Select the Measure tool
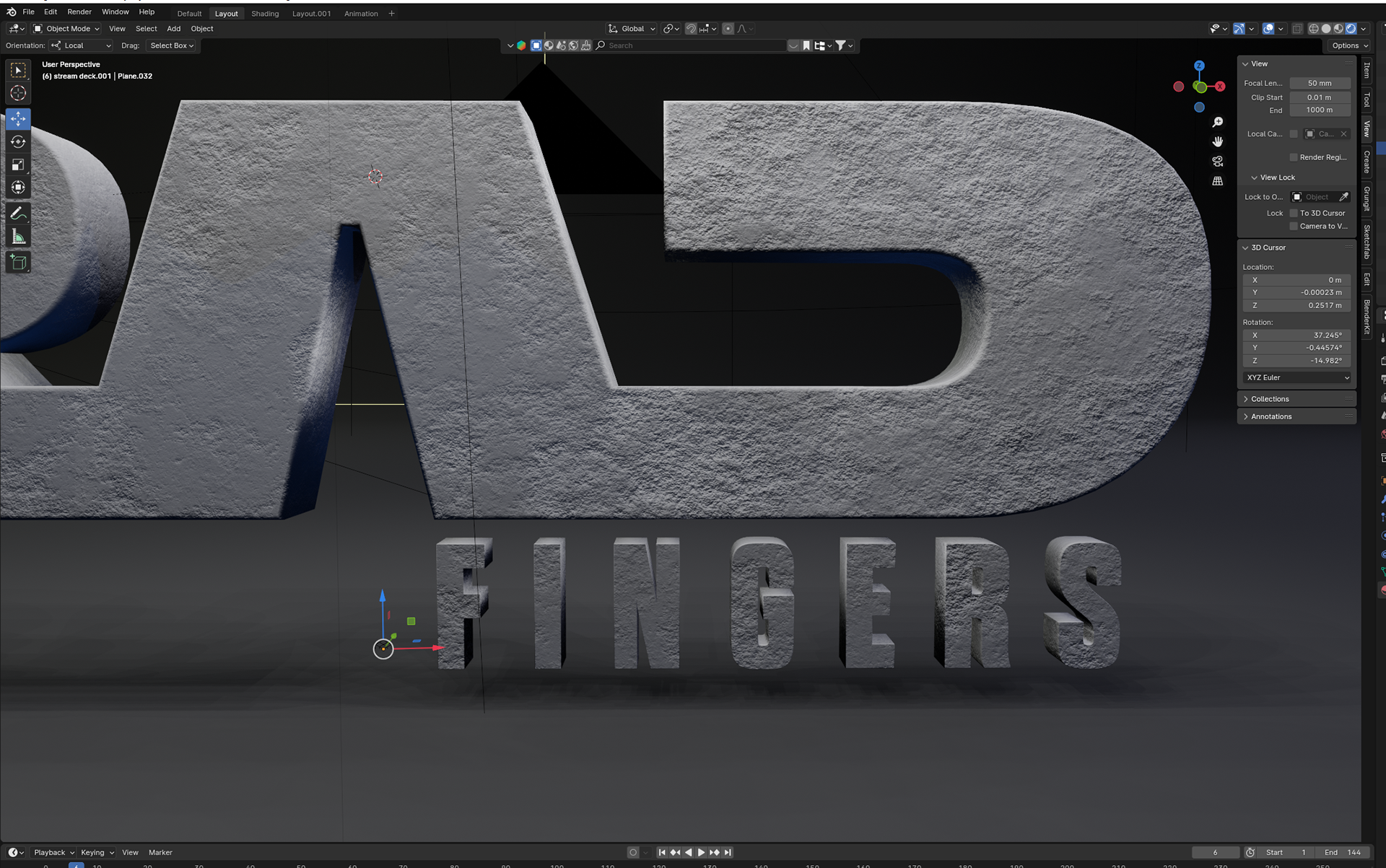 point(18,237)
